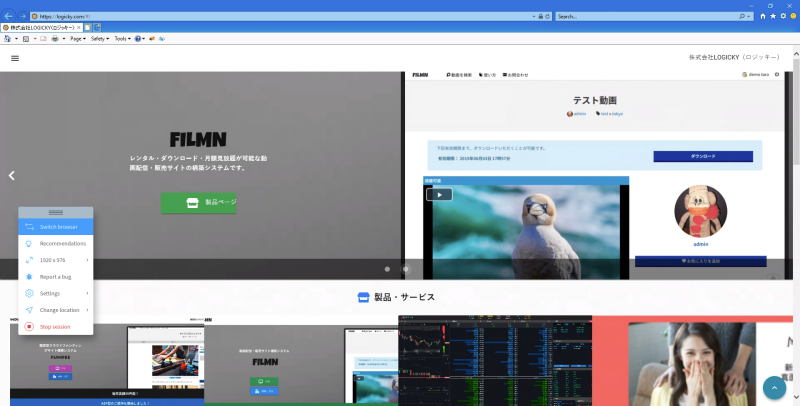Expand the Print dropdown arrow
This screenshot has height=406, width=800.
coord(64,39)
